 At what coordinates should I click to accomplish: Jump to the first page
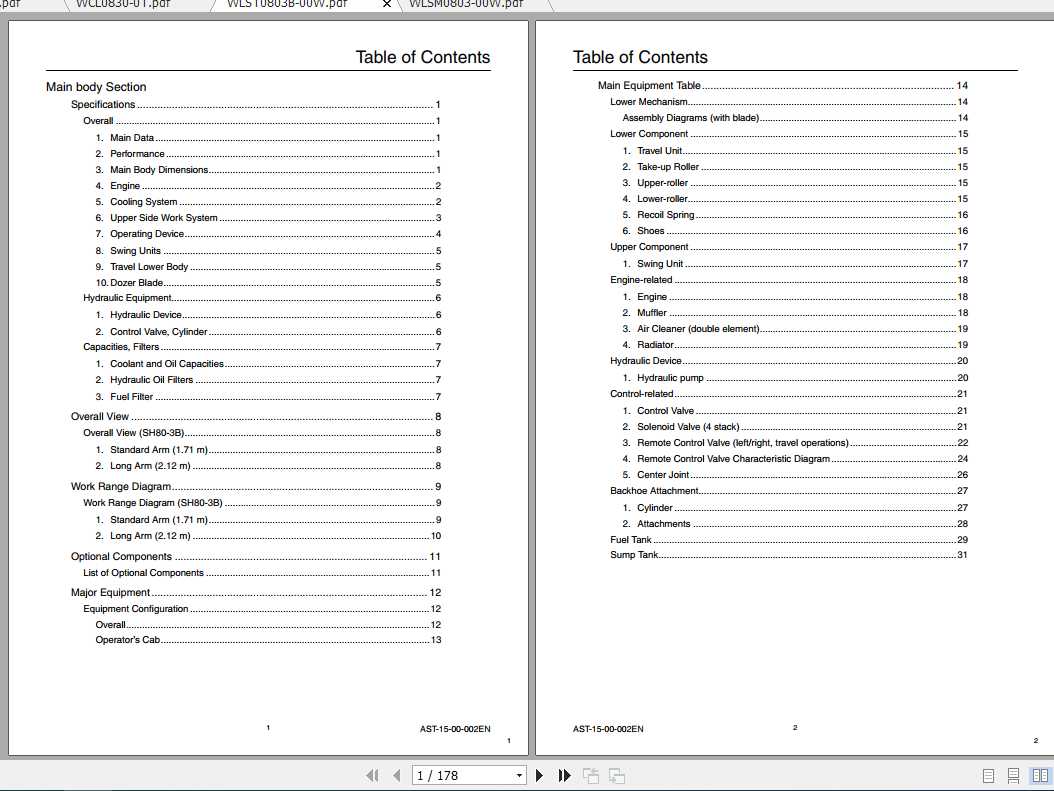[x=372, y=776]
